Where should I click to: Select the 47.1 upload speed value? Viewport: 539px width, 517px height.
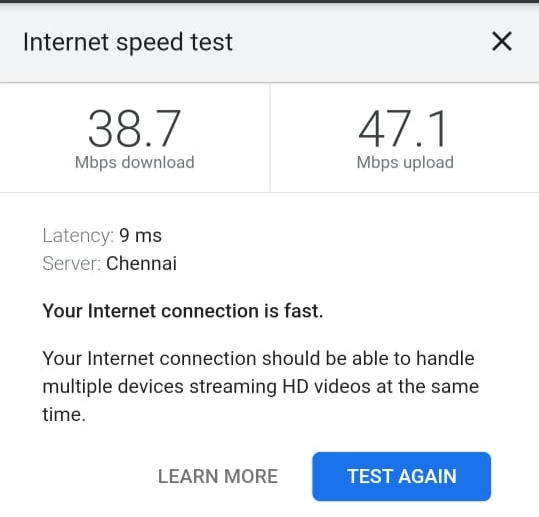coord(402,129)
